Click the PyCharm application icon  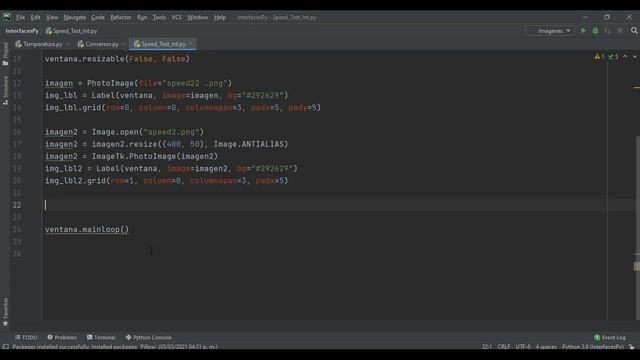pos(7,17)
